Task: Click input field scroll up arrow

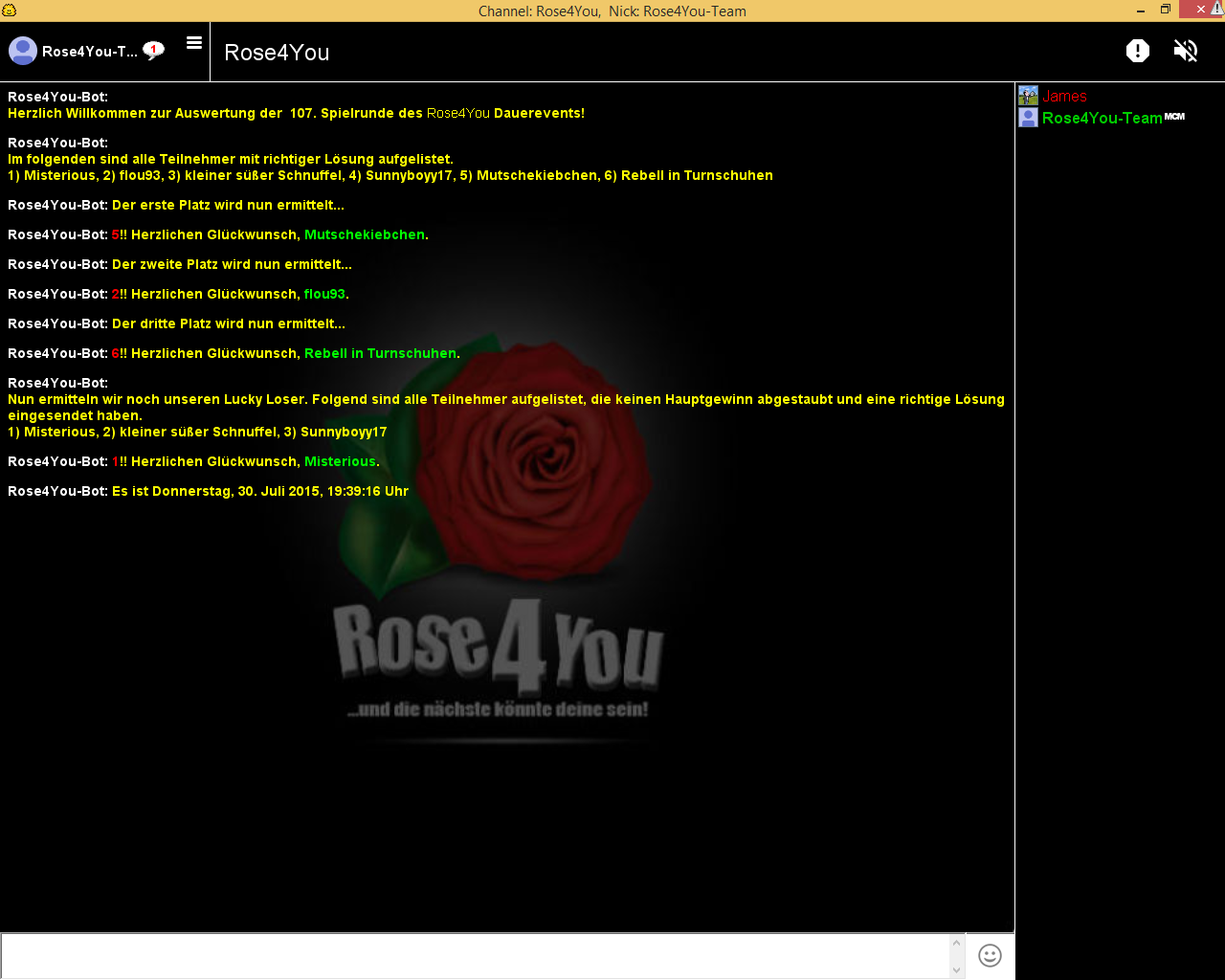Action: [956, 944]
